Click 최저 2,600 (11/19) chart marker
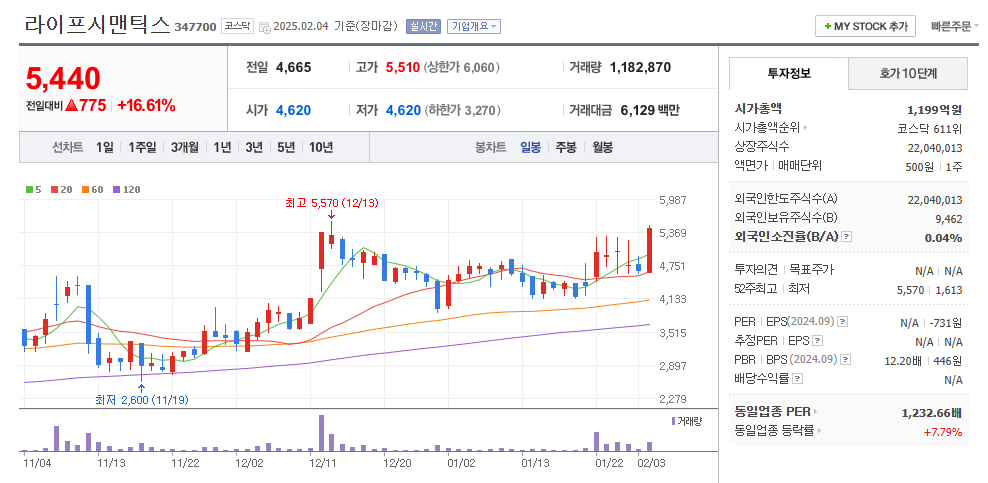988x483 pixels. (x=142, y=400)
